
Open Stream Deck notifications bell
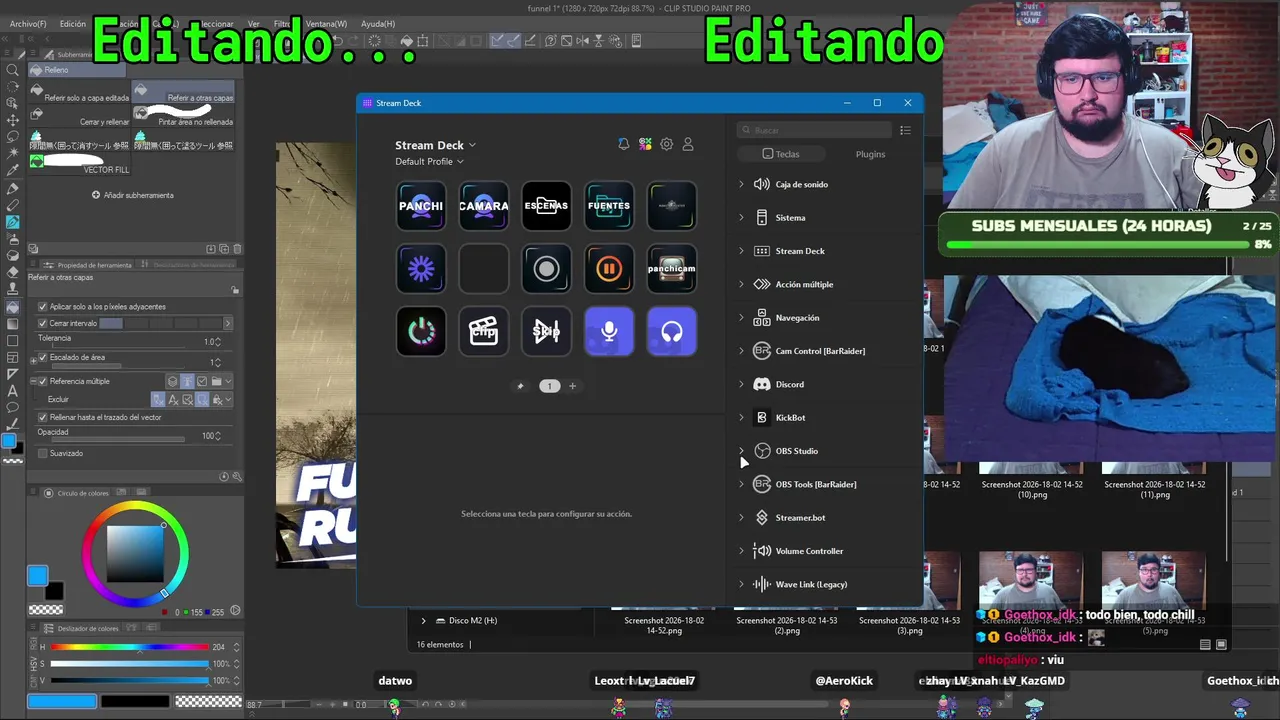click(x=623, y=145)
